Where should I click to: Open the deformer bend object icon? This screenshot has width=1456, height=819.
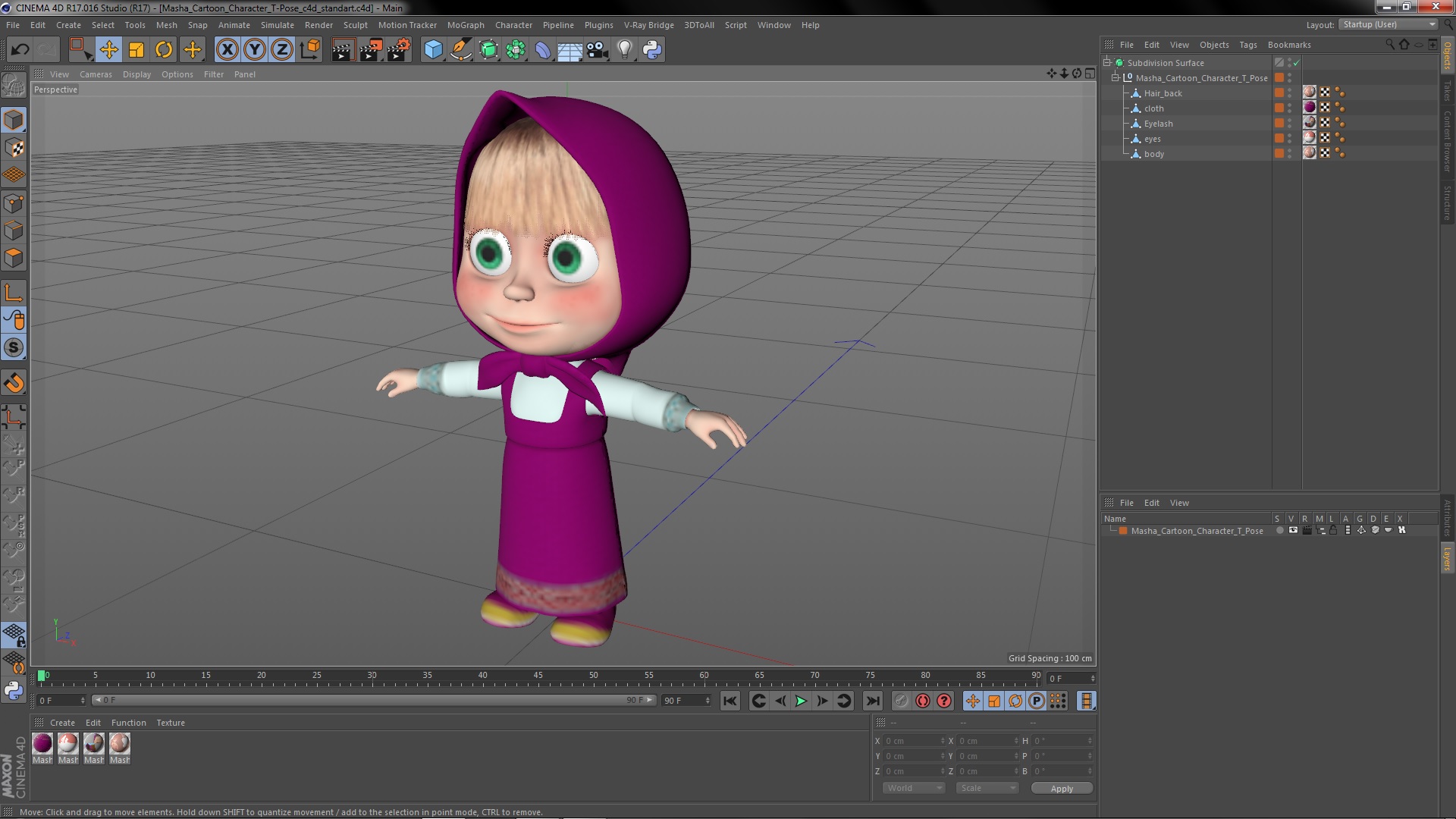coord(543,50)
